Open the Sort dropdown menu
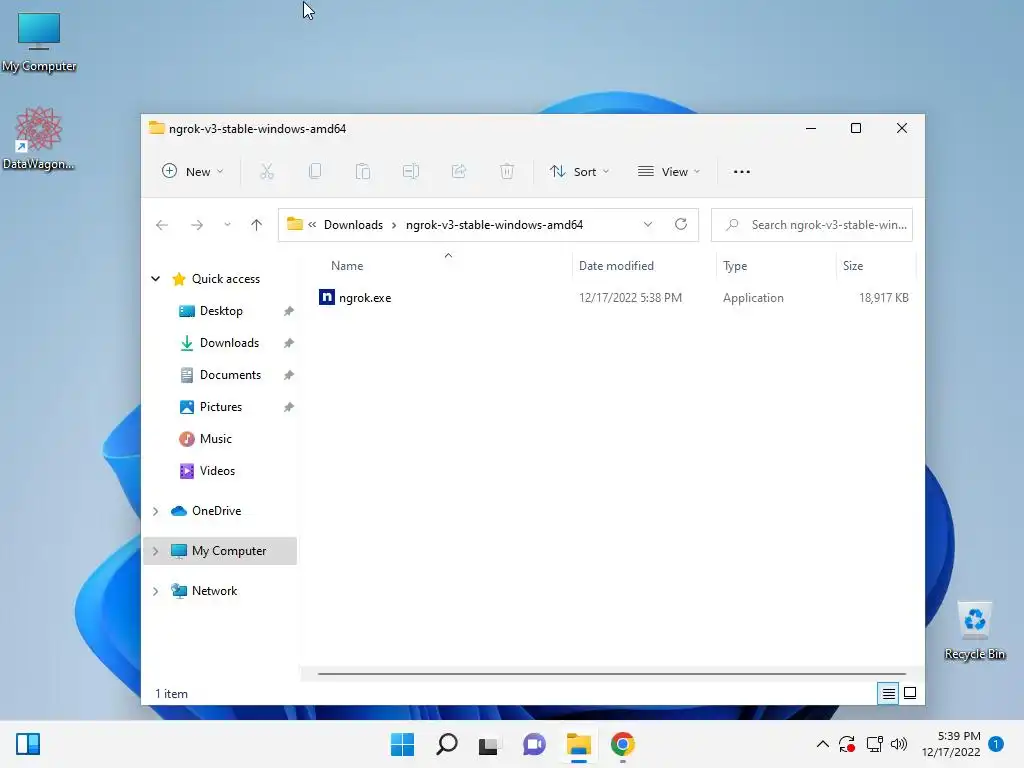The height and width of the screenshot is (768, 1024). tap(579, 172)
